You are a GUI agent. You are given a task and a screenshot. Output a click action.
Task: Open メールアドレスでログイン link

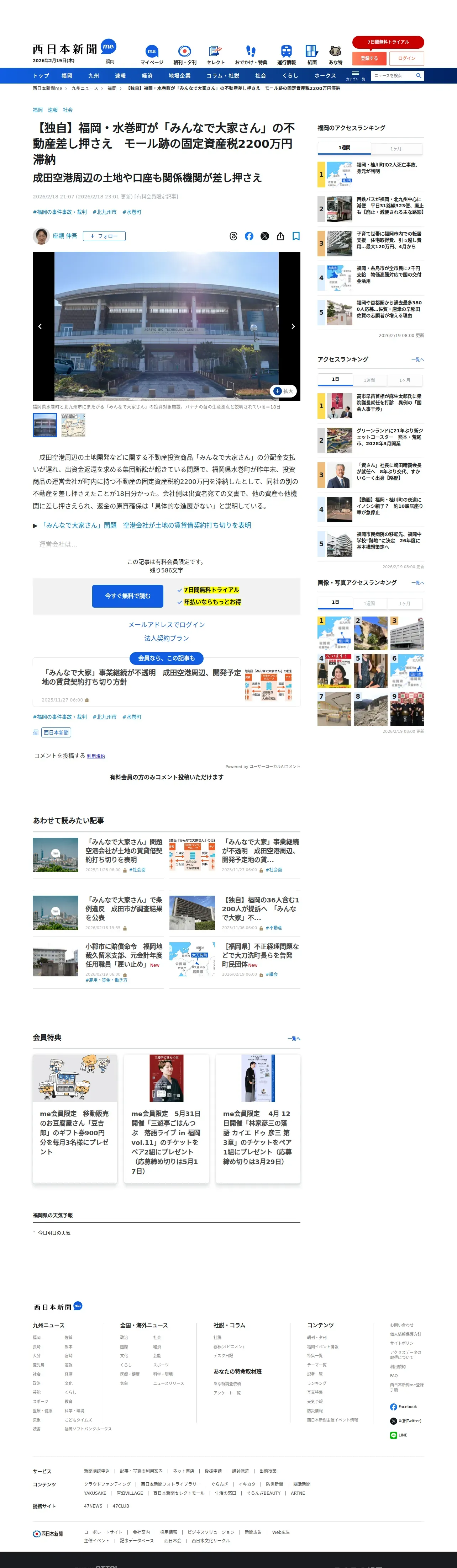(166, 624)
